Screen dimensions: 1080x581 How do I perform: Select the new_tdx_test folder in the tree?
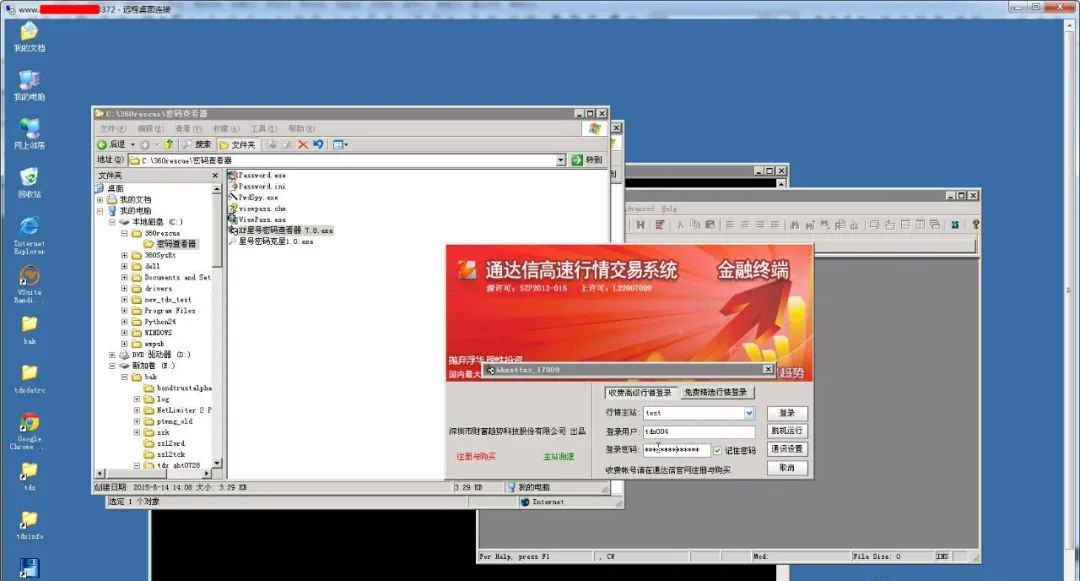pos(162,299)
